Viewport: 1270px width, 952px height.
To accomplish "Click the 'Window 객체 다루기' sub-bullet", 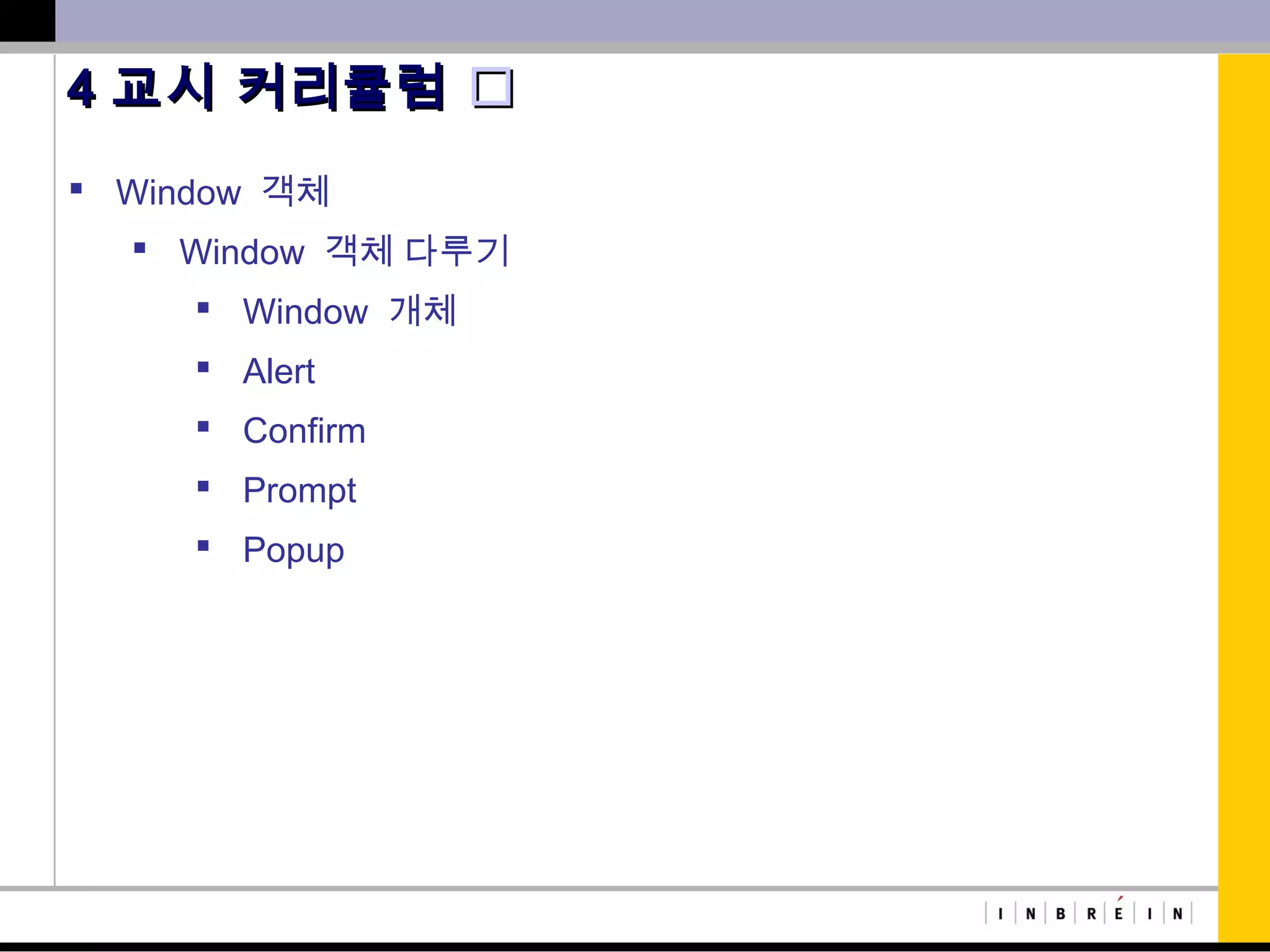I will click(344, 250).
